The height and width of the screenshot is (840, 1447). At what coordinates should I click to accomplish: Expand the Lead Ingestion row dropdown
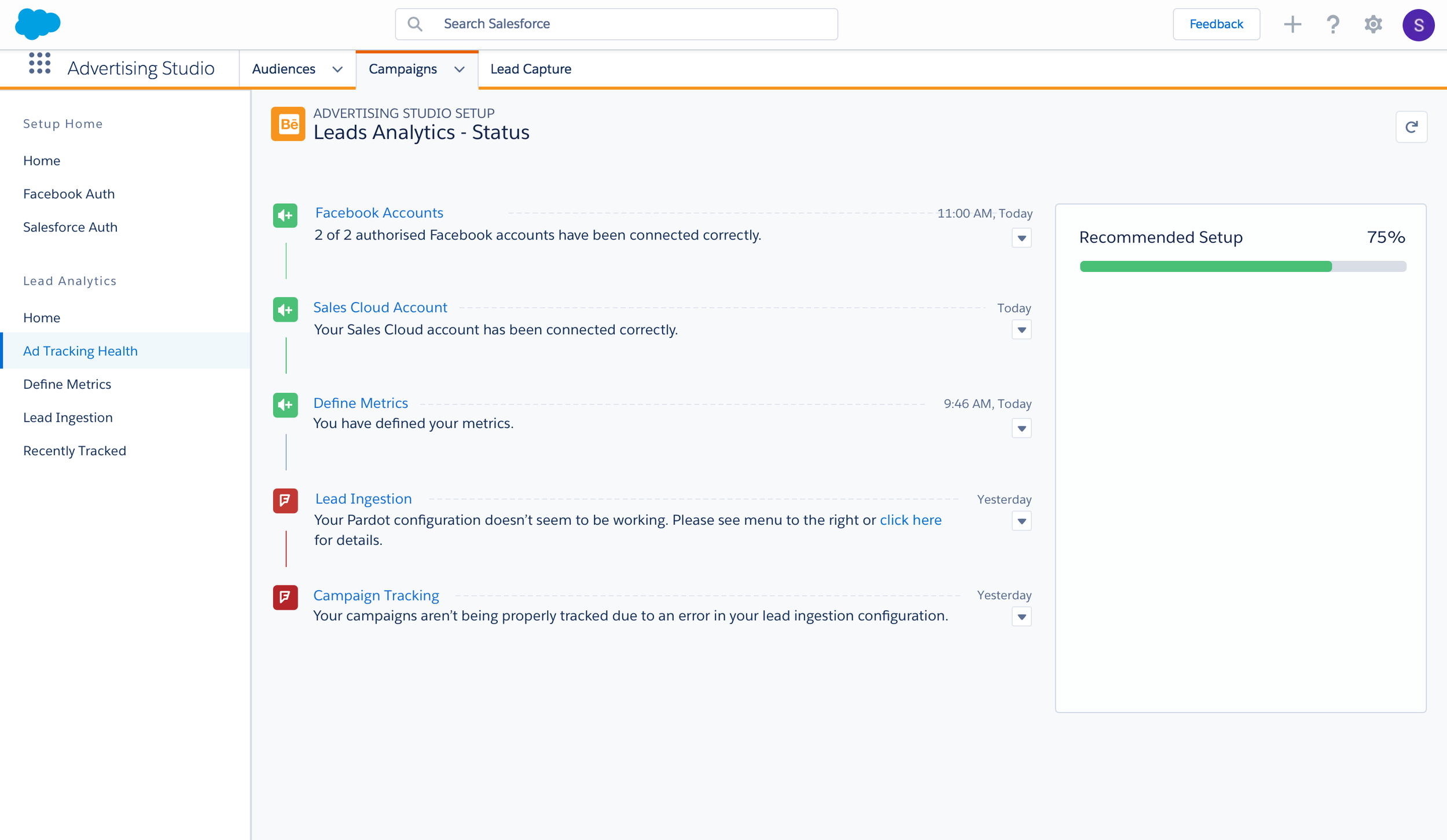click(x=1022, y=521)
